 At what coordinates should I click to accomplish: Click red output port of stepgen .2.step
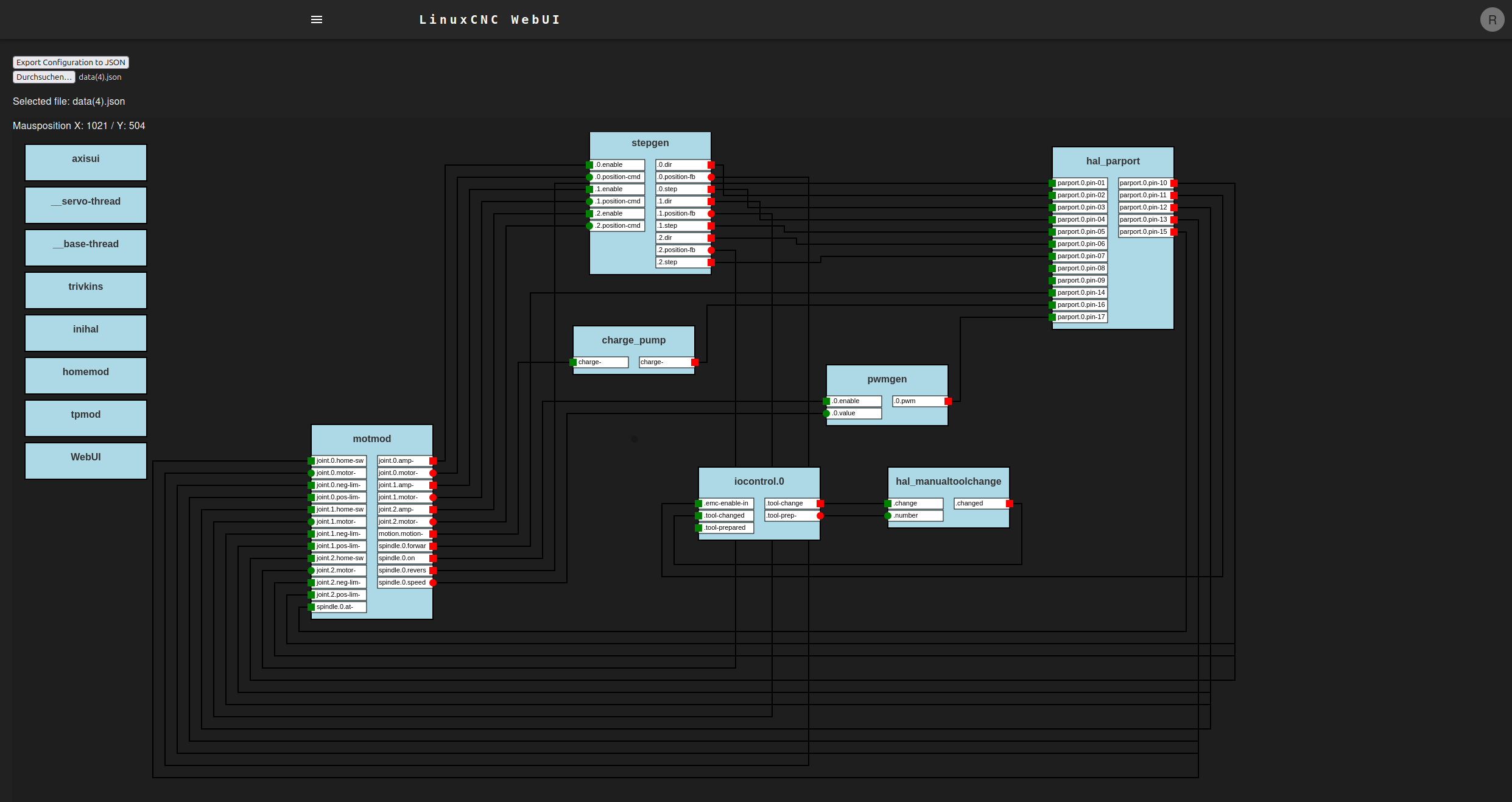pos(711,262)
